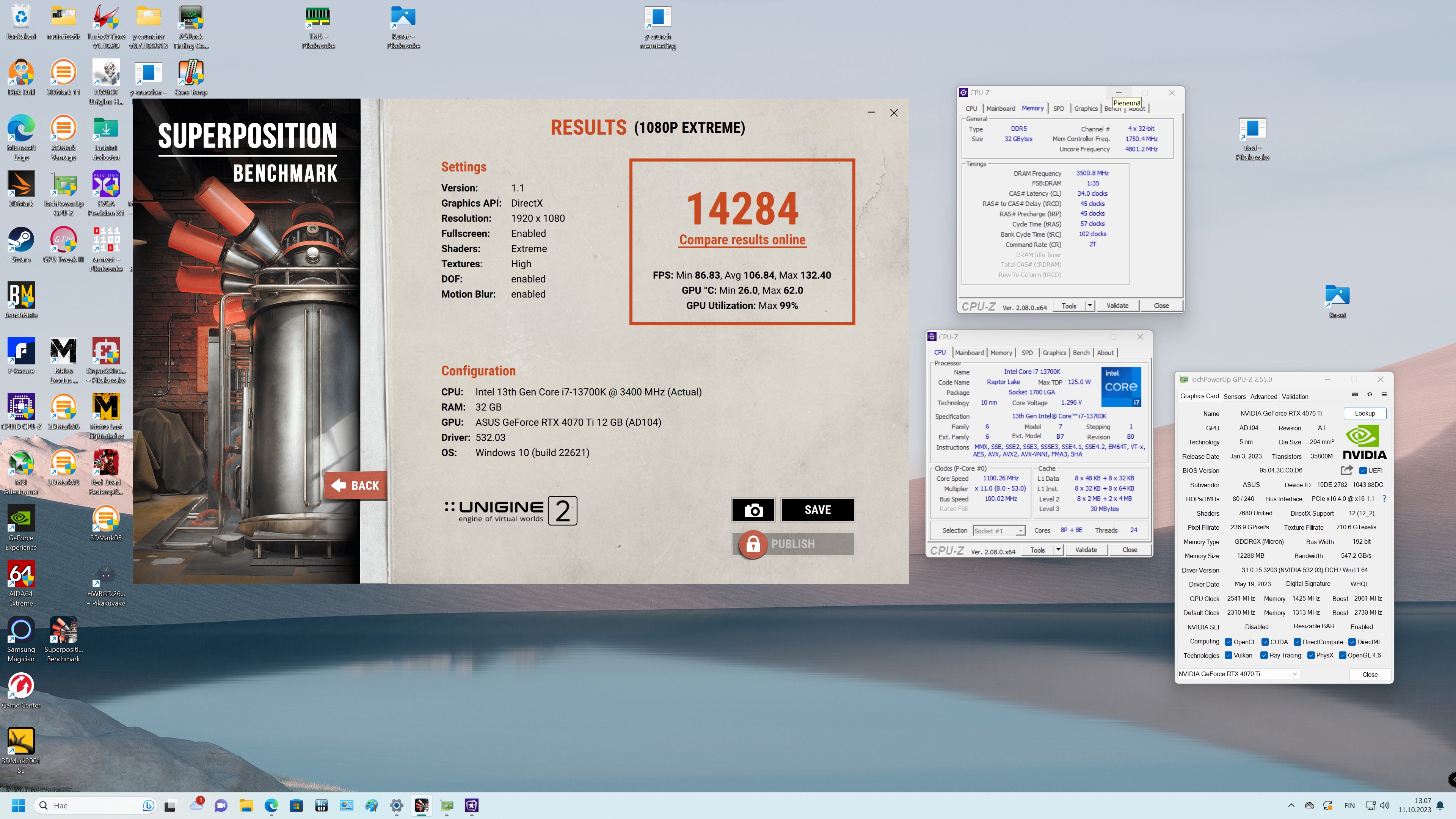Select the CPUID CPU-Z desktop icon

(x=21, y=411)
